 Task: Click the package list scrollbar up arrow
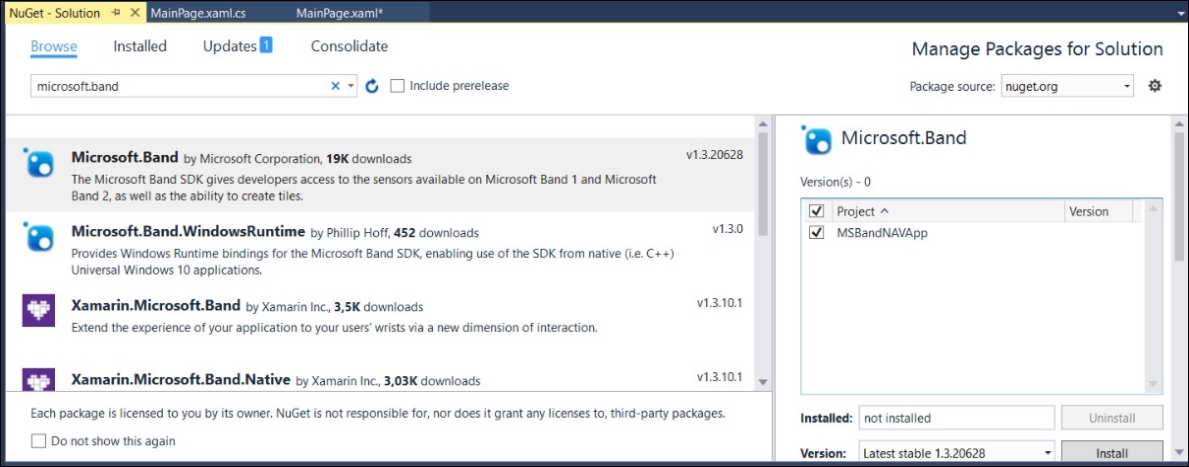click(763, 124)
